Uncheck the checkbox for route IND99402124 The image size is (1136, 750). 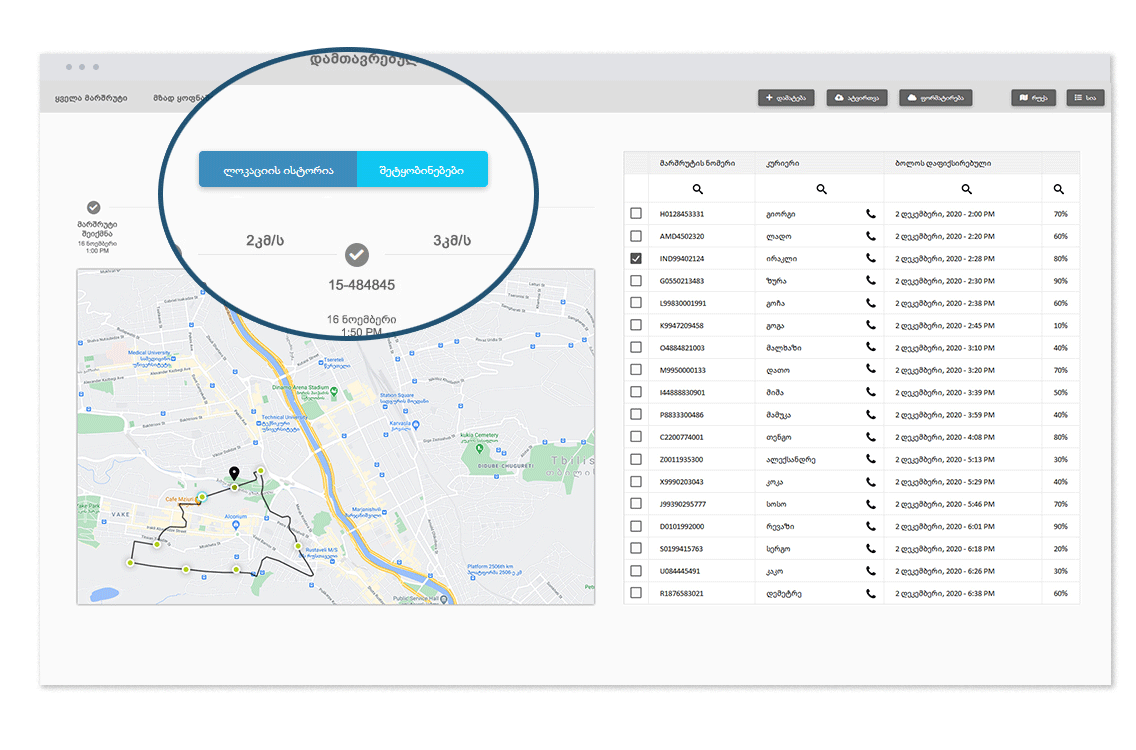636,258
